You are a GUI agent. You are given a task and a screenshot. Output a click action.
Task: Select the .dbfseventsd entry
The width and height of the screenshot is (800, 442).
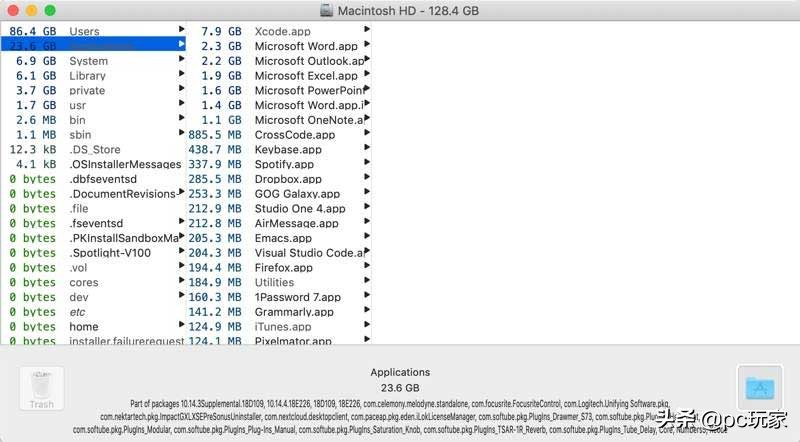coord(93,179)
